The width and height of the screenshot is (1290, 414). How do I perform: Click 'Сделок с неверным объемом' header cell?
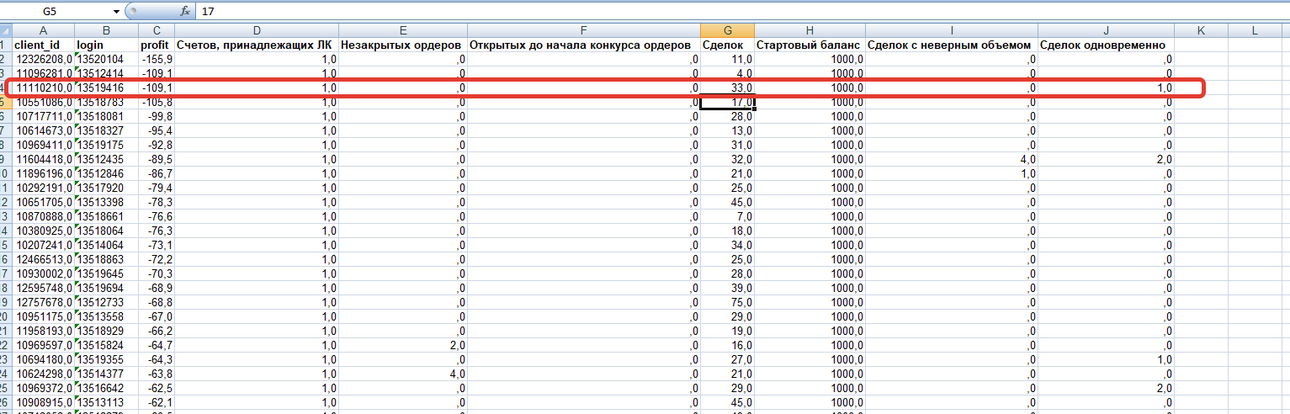[x=951, y=45]
